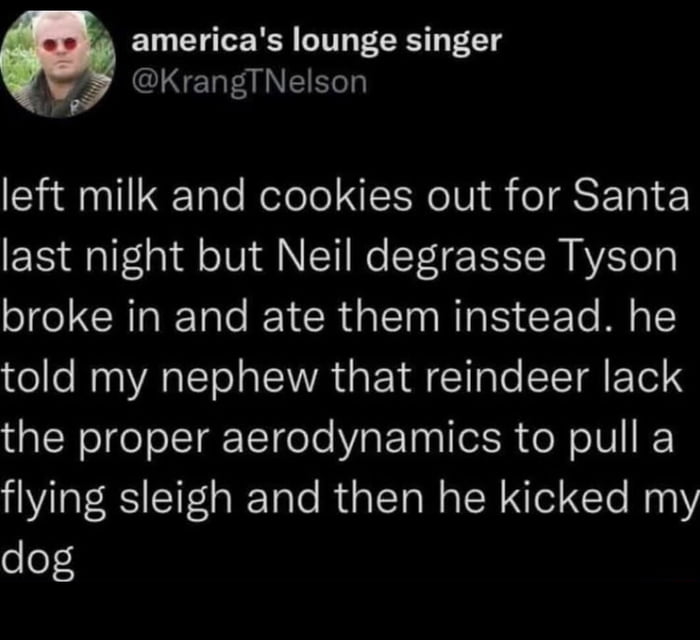This screenshot has width=700, height=640.
Task: Click the word kicked in the tweet
Action: coord(564,498)
